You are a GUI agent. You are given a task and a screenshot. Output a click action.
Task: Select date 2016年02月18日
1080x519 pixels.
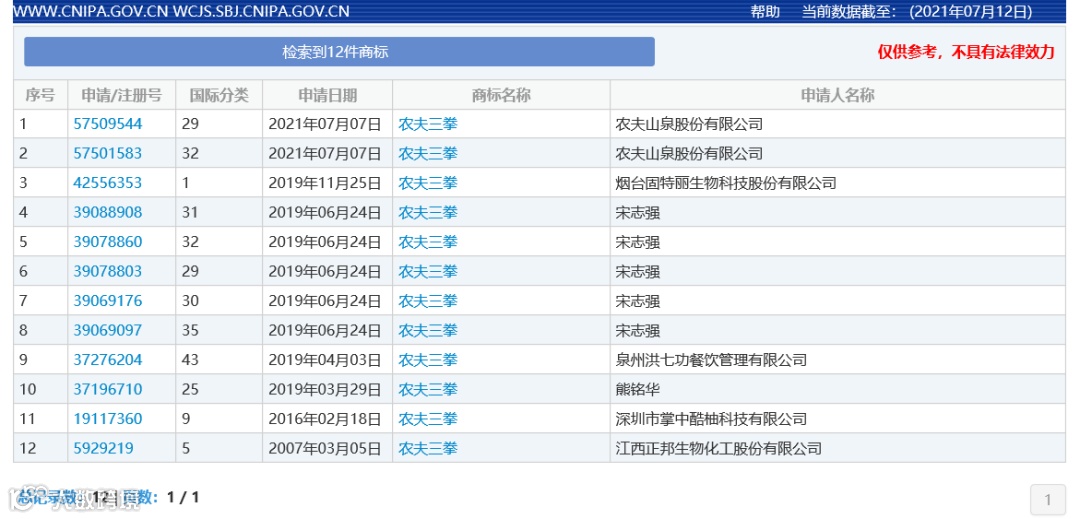coord(324,419)
